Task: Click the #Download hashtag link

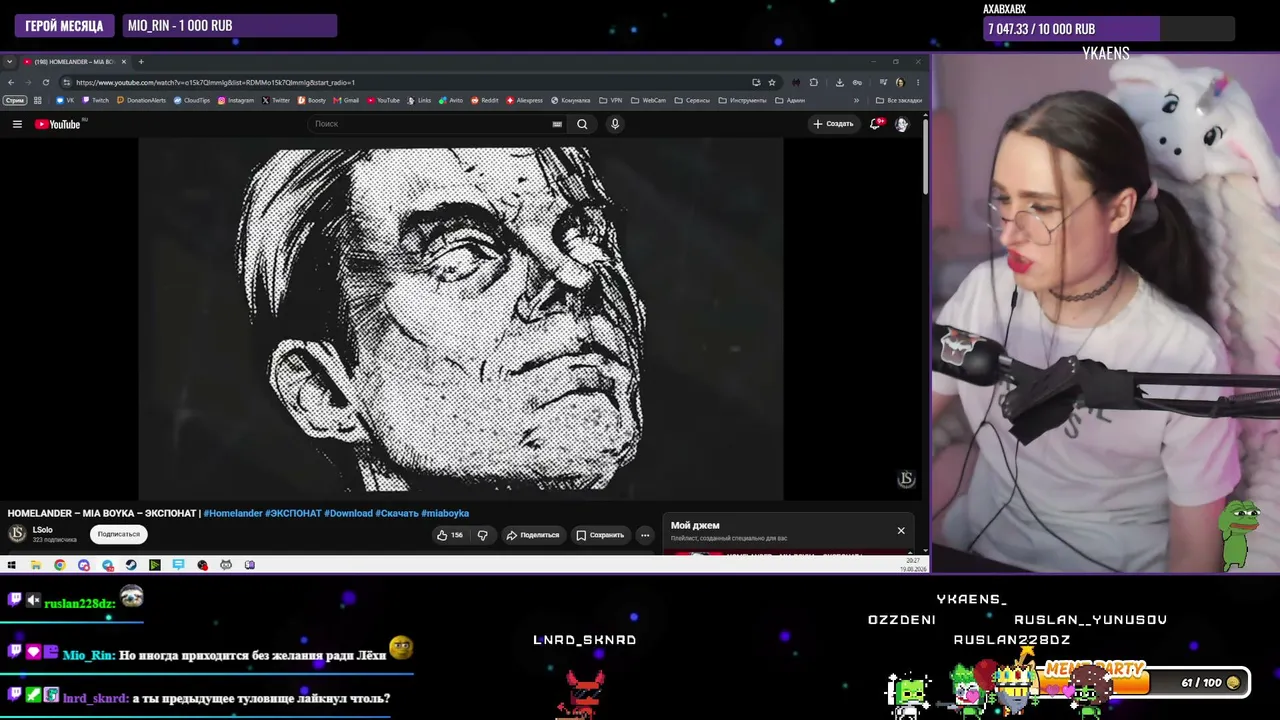Action: (348, 514)
